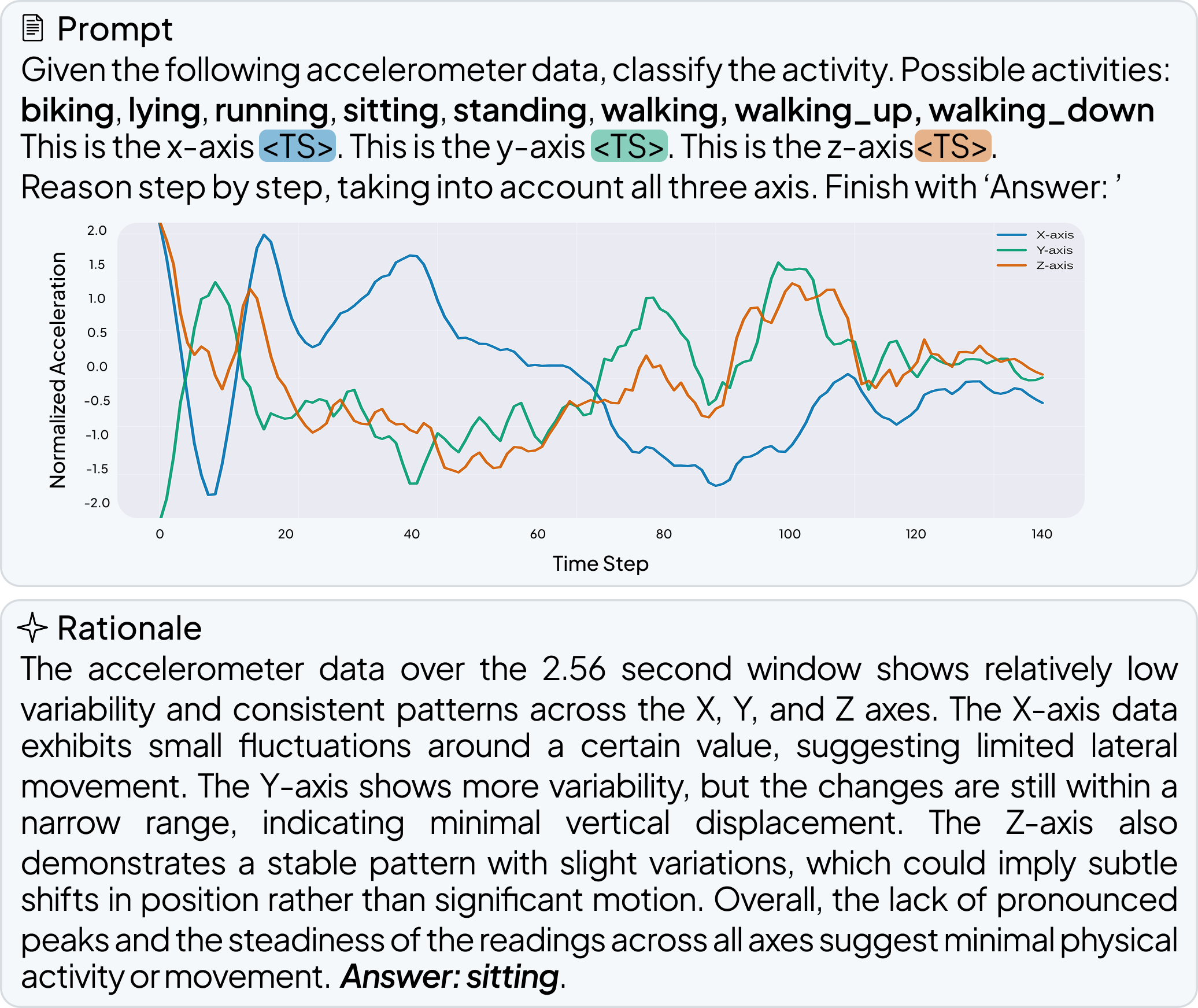Click the bold italic Answer: sitting text

450,977
